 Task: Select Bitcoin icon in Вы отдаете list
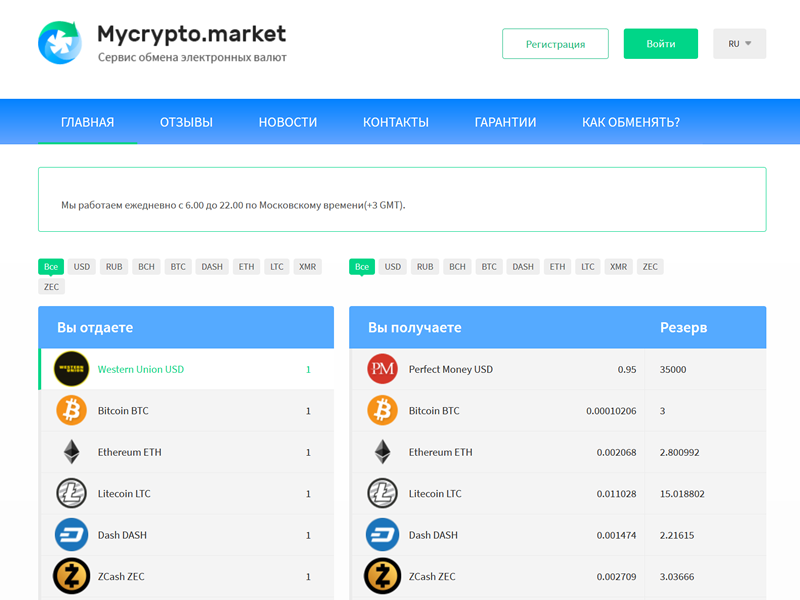click(x=71, y=410)
